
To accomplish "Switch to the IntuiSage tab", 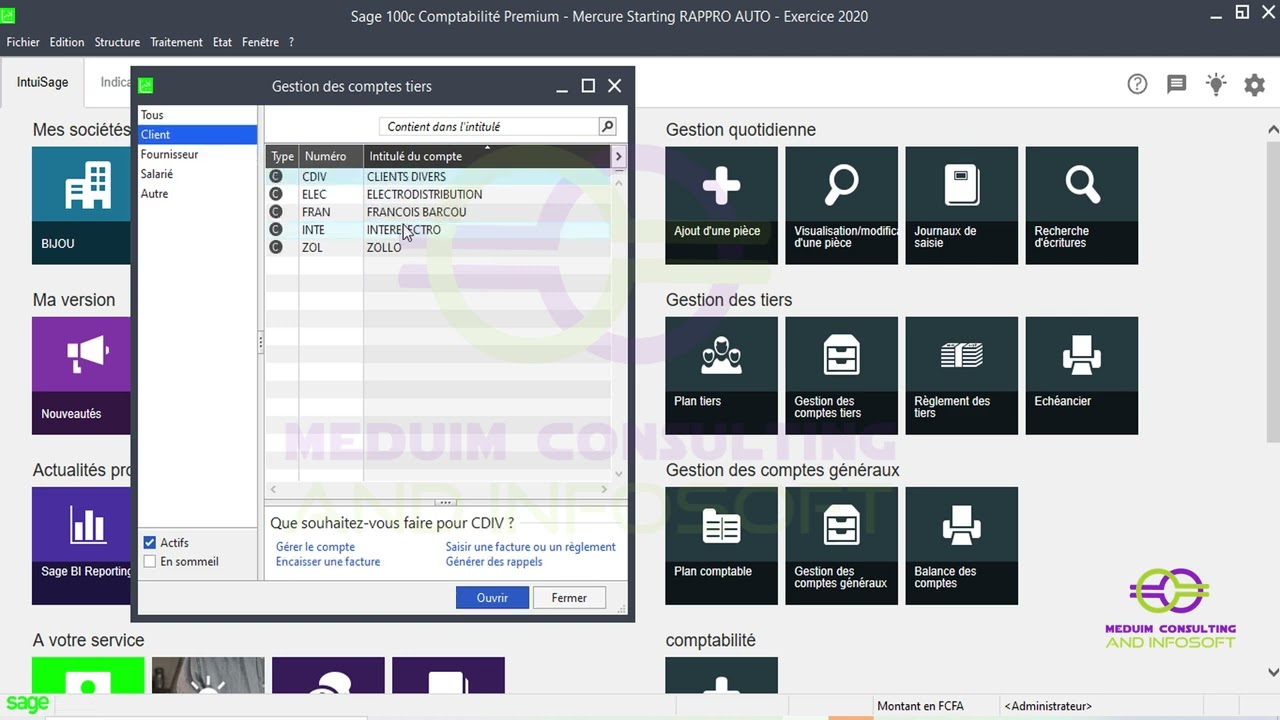I will (42, 82).
